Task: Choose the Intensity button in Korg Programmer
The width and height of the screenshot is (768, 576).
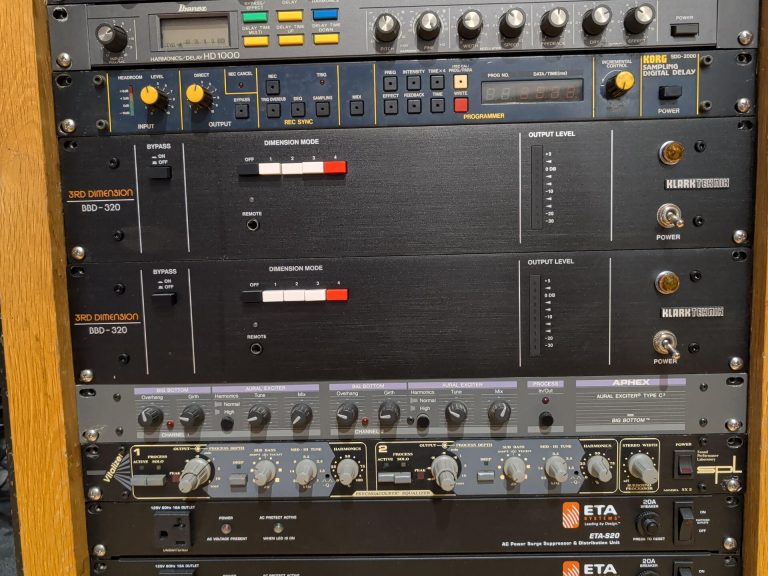Action: click(413, 83)
